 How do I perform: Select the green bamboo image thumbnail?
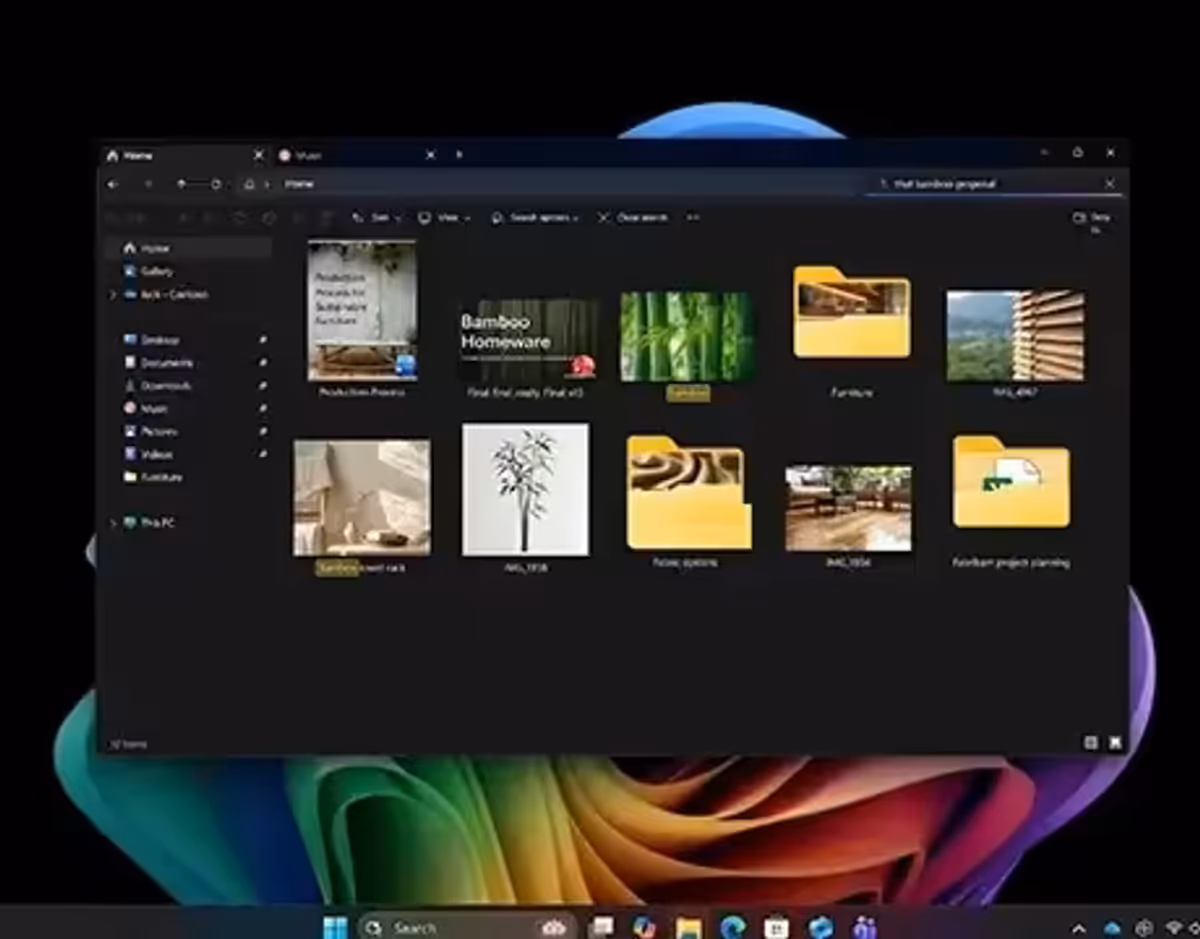(x=687, y=336)
